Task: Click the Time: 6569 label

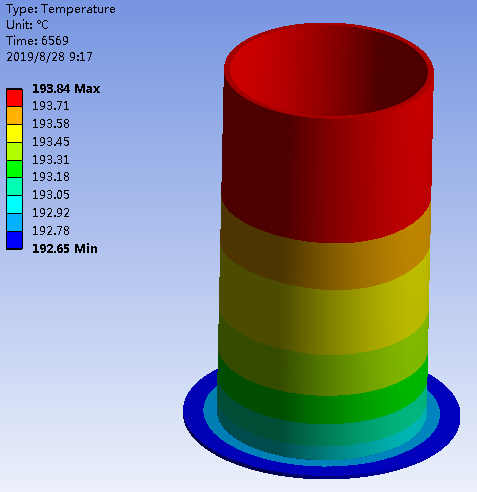Action: pos(37,41)
